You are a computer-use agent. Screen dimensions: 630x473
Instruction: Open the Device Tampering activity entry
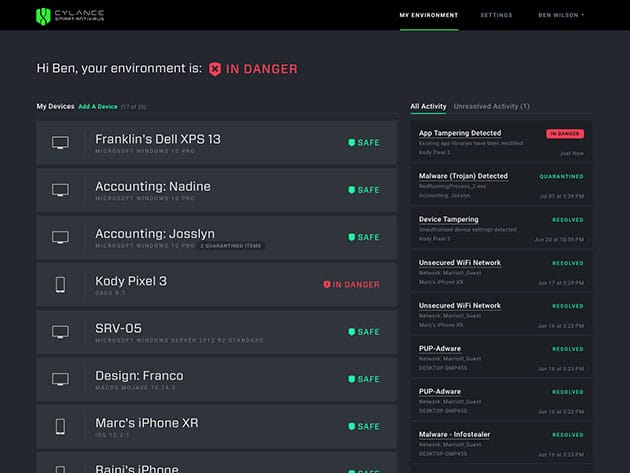pos(448,219)
